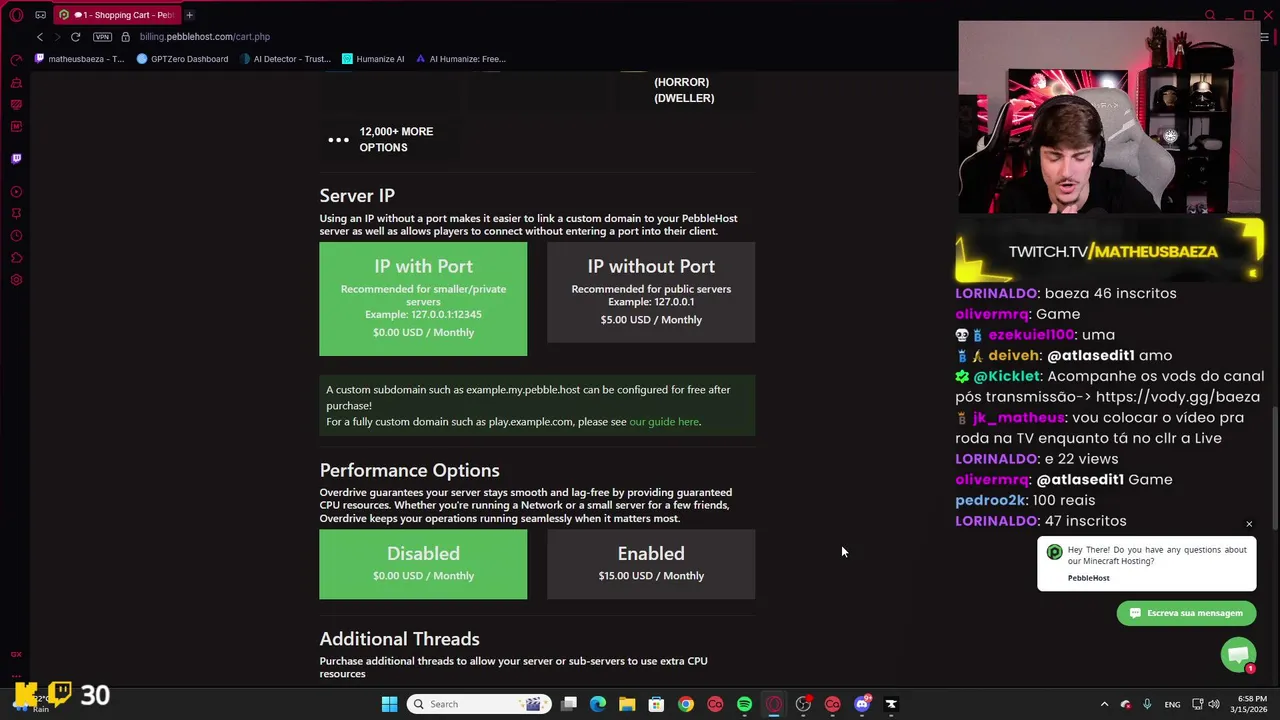Open Extensions icon in sidebar

coord(16,258)
